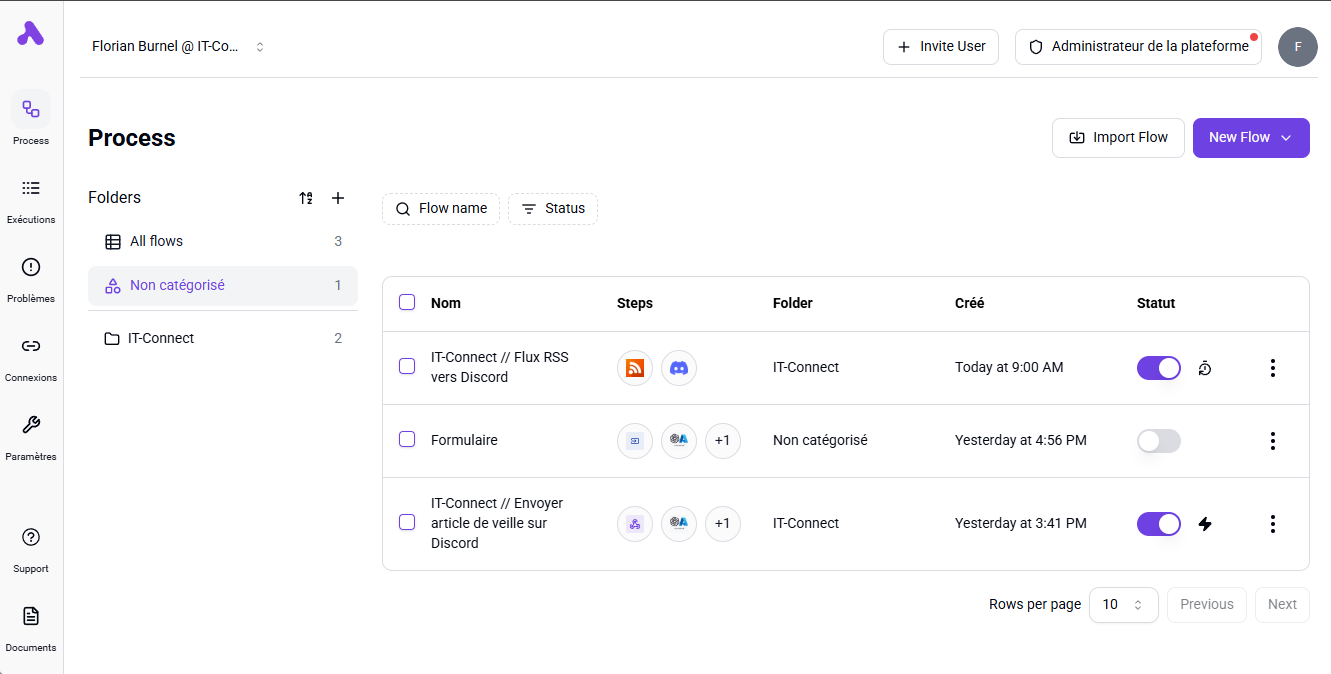
Task: Check the select-all checkbox in the table header
Action: tap(407, 302)
